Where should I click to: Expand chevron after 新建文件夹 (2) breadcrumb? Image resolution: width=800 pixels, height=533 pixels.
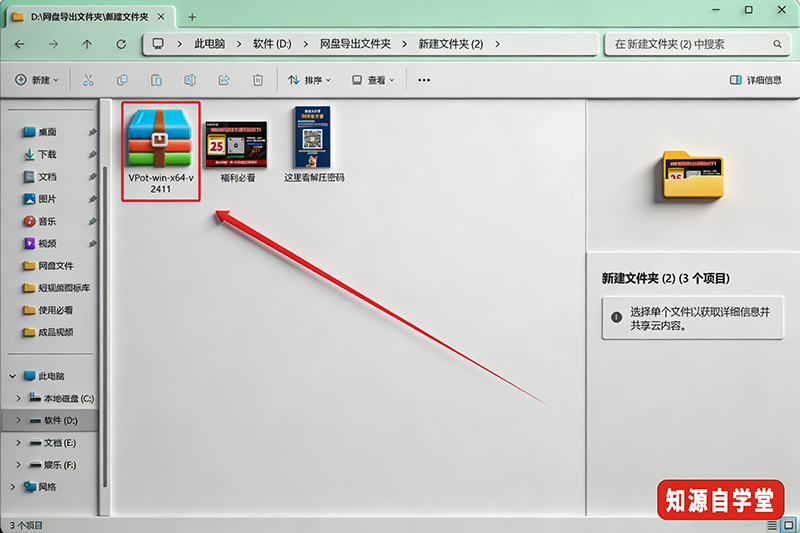coord(497,44)
